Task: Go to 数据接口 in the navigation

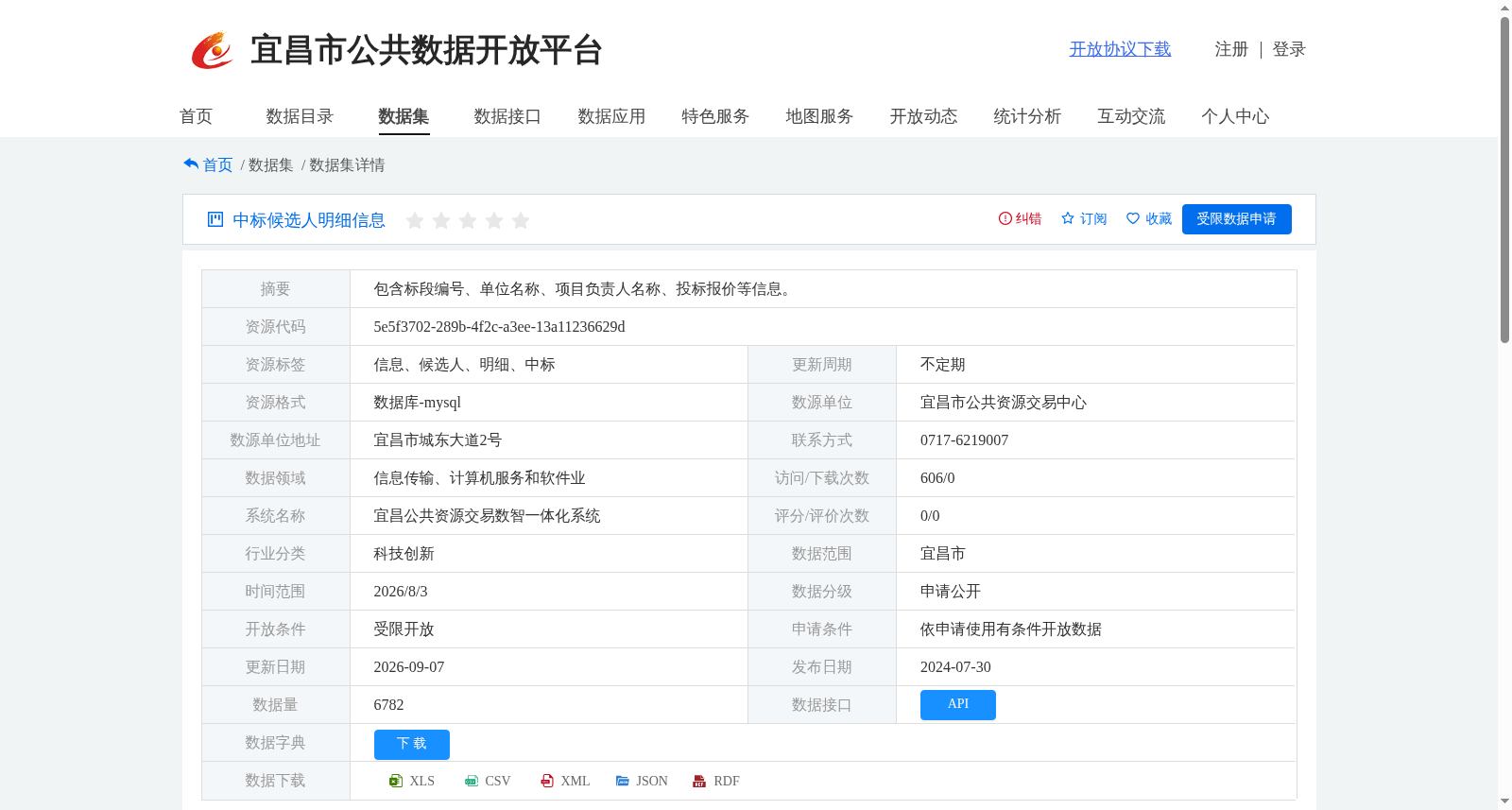Action: pos(508,116)
